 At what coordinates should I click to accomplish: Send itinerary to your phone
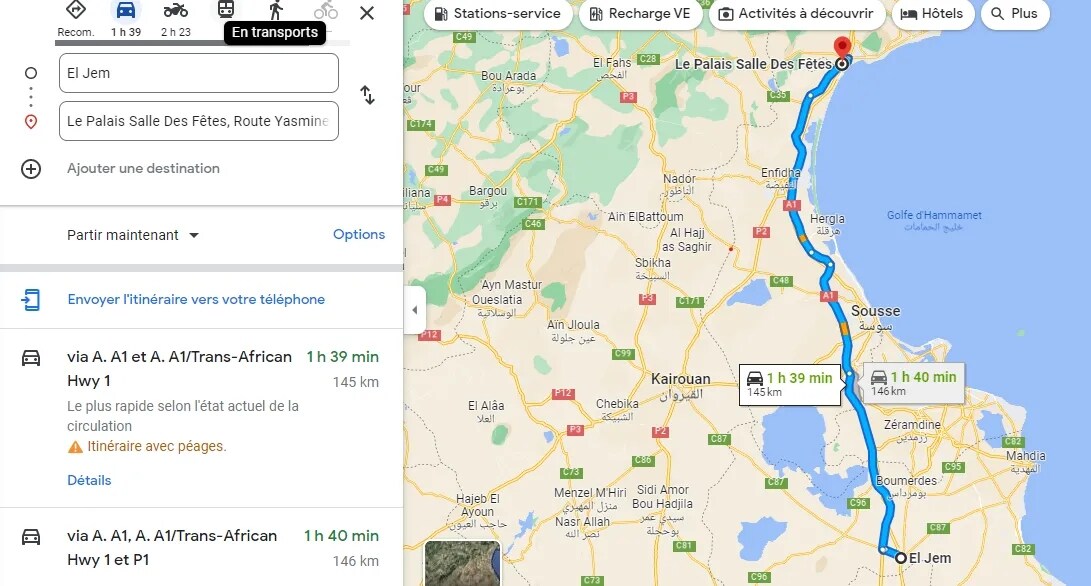tap(196, 299)
